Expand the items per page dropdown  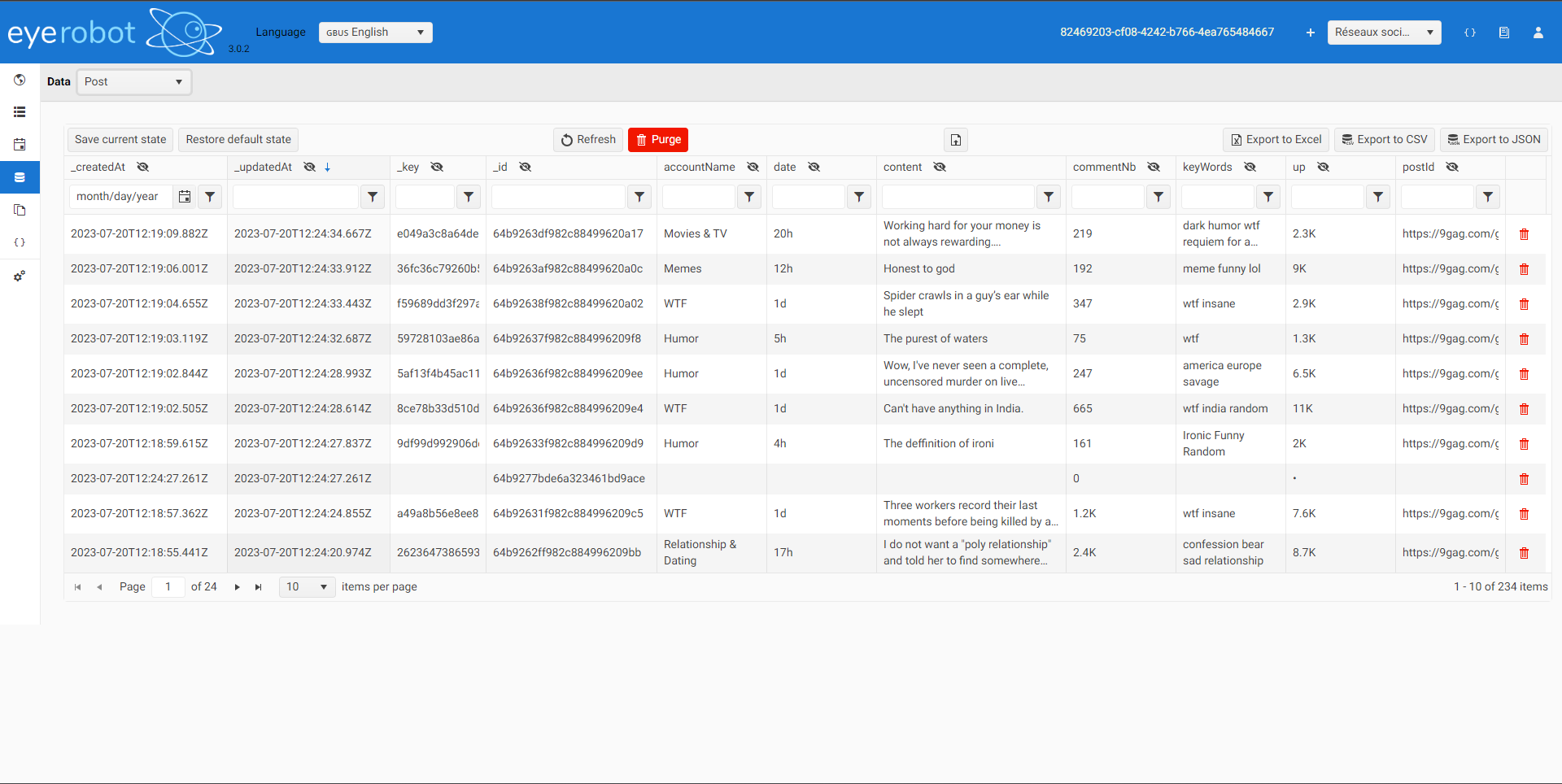307,586
